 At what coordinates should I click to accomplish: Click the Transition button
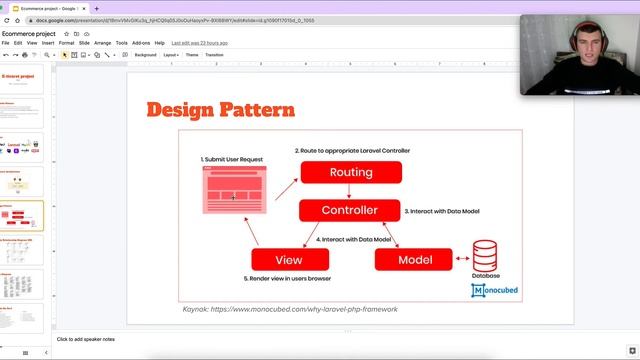214,55
